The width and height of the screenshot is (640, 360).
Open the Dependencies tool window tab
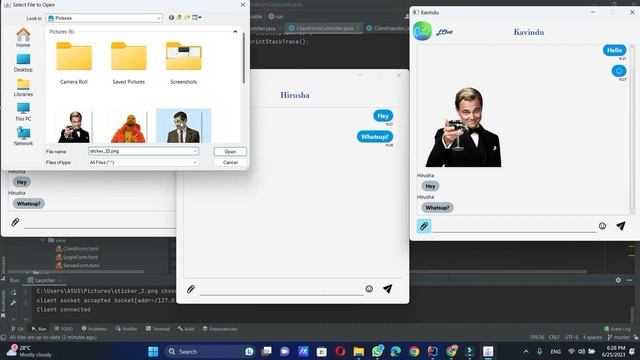220,329
